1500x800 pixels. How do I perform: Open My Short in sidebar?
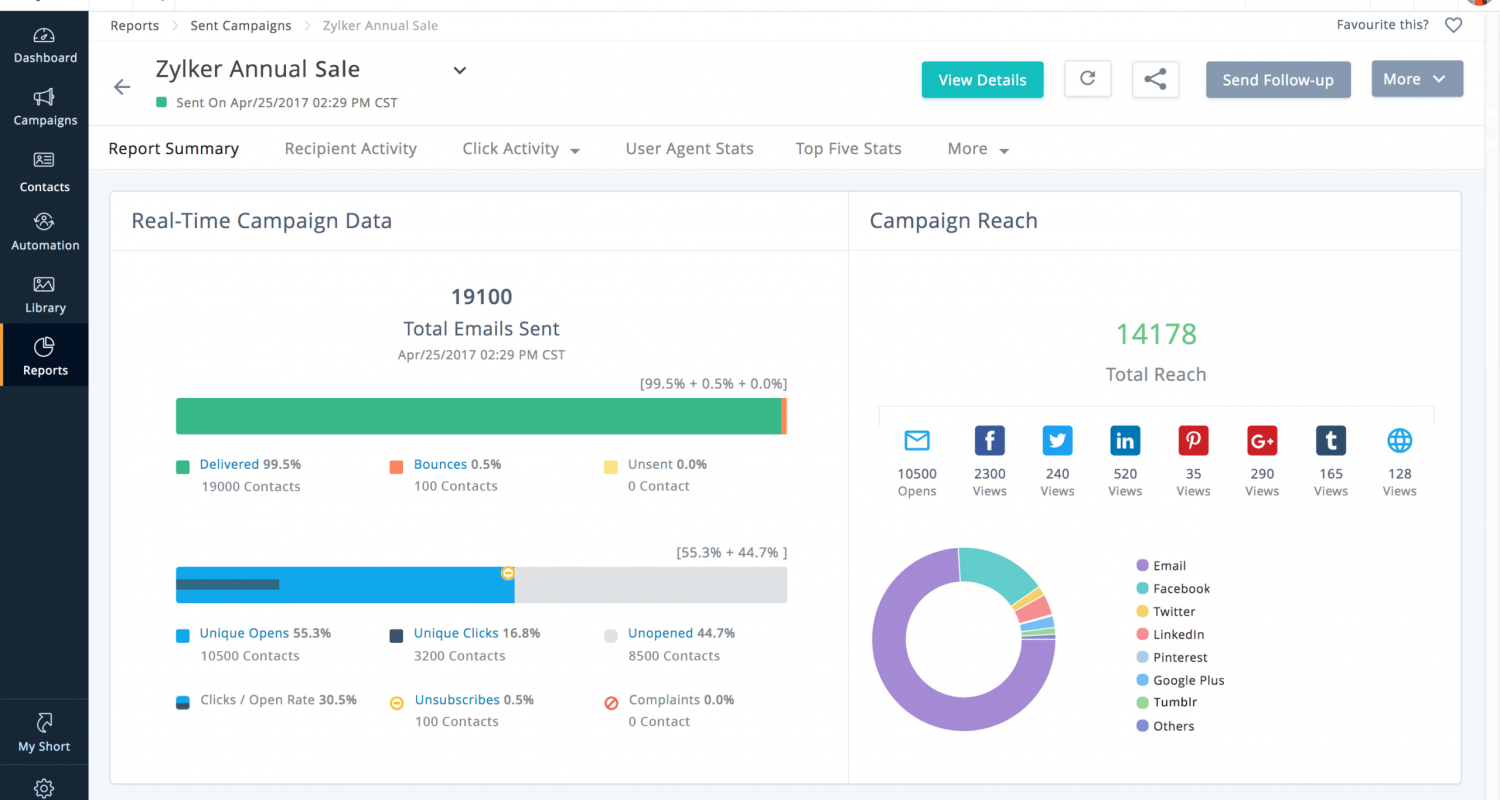point(44,732)
